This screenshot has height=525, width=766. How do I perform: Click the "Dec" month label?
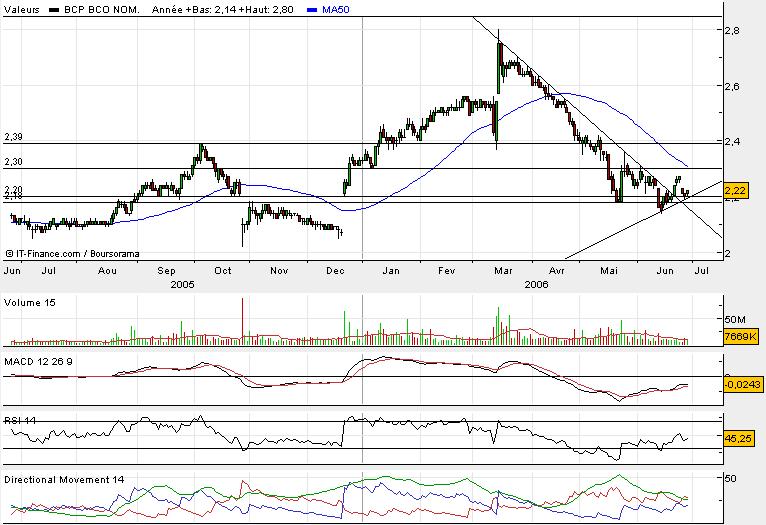(x=335, y=271)
